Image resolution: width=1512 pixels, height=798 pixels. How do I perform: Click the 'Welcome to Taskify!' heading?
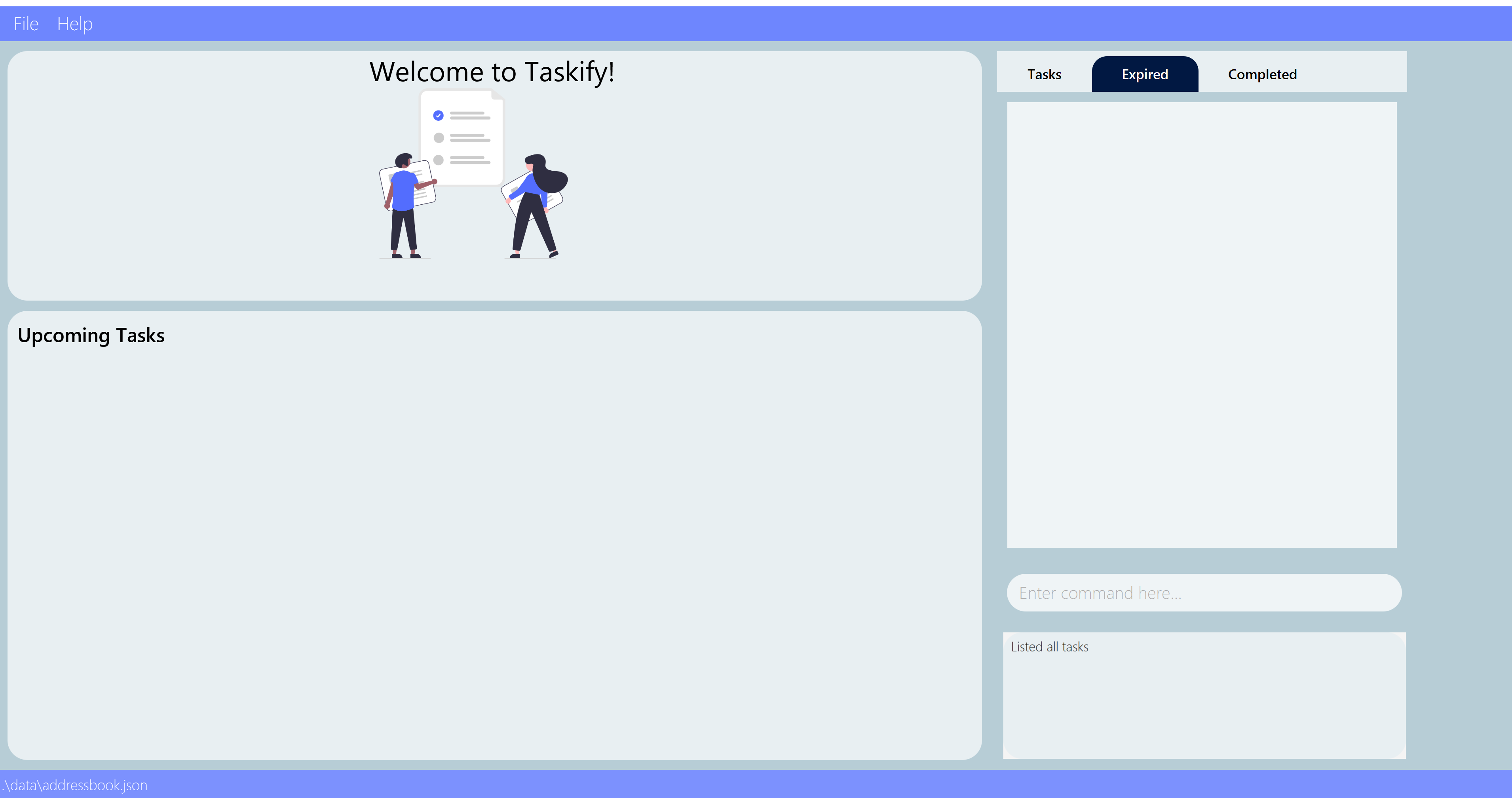coord(492,72)
